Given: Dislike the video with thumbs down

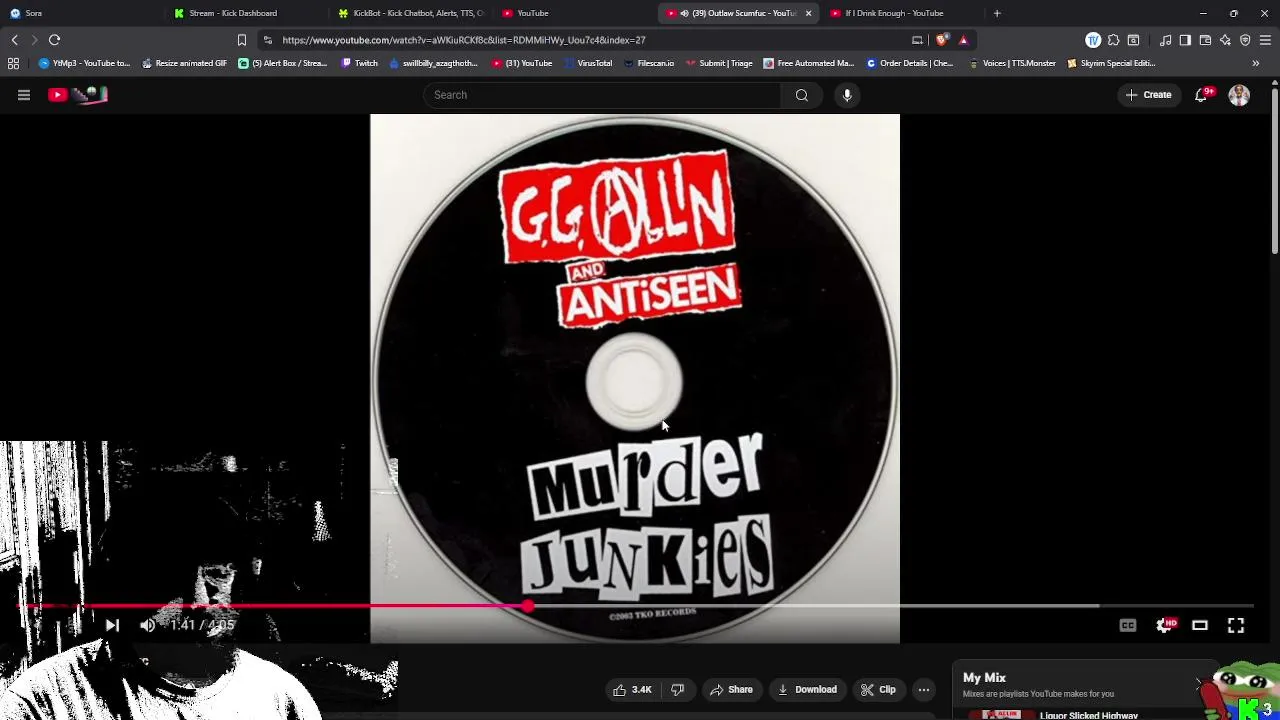Looking at the screenshot, I should click(x=677, y=689).
